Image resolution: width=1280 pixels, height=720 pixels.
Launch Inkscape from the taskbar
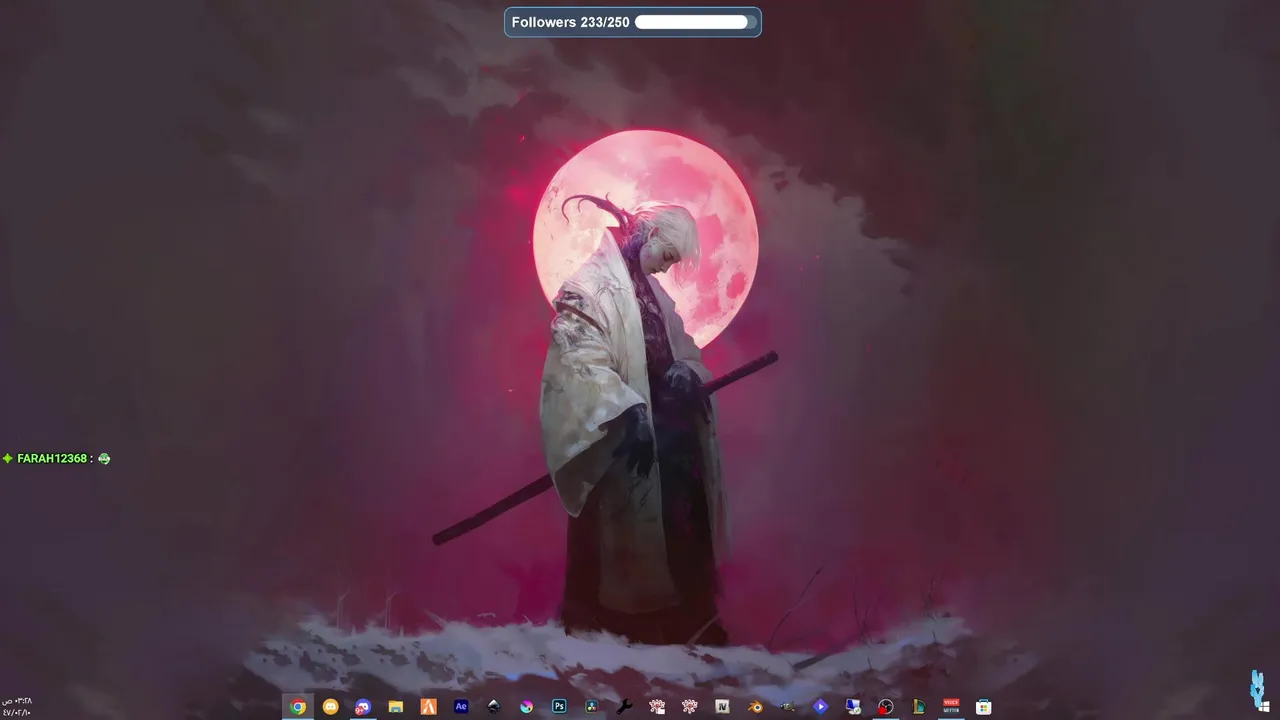[494, 707]
